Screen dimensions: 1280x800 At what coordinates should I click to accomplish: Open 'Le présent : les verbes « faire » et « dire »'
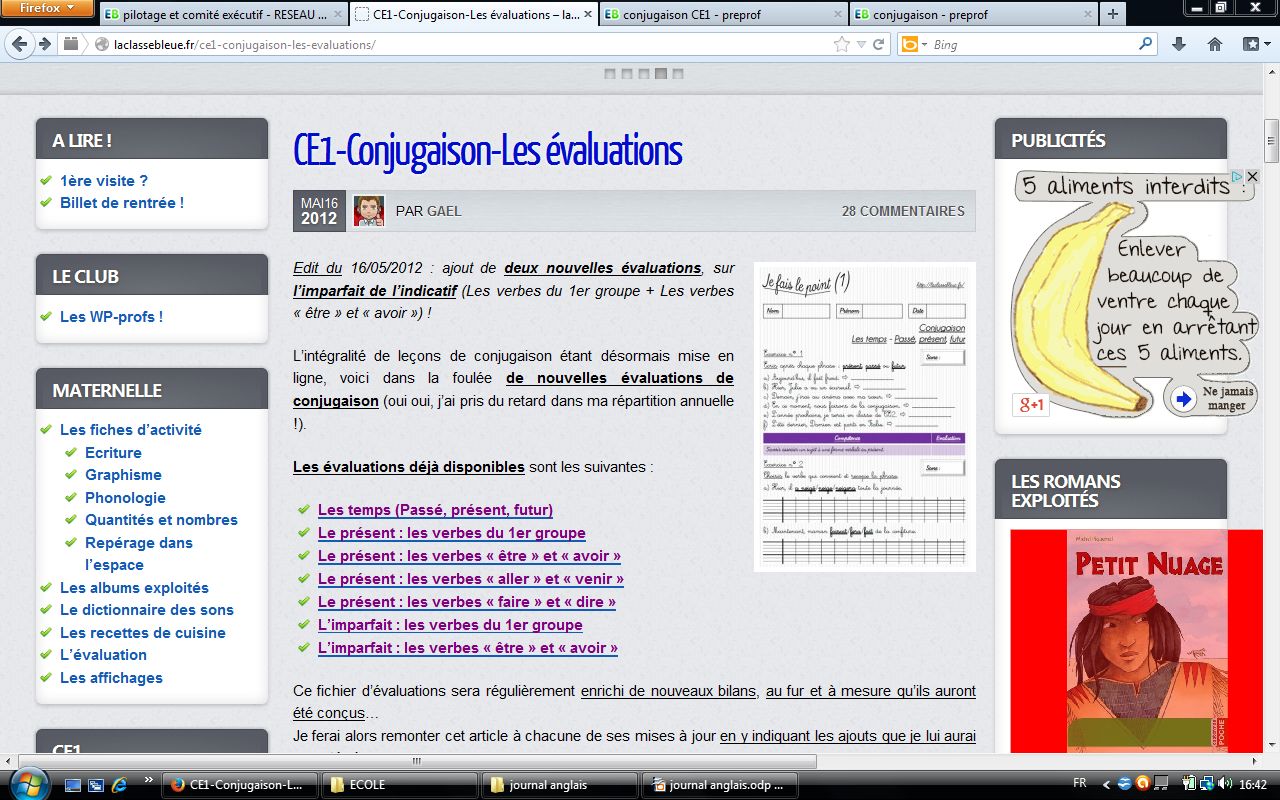click(x=467, y=602)
